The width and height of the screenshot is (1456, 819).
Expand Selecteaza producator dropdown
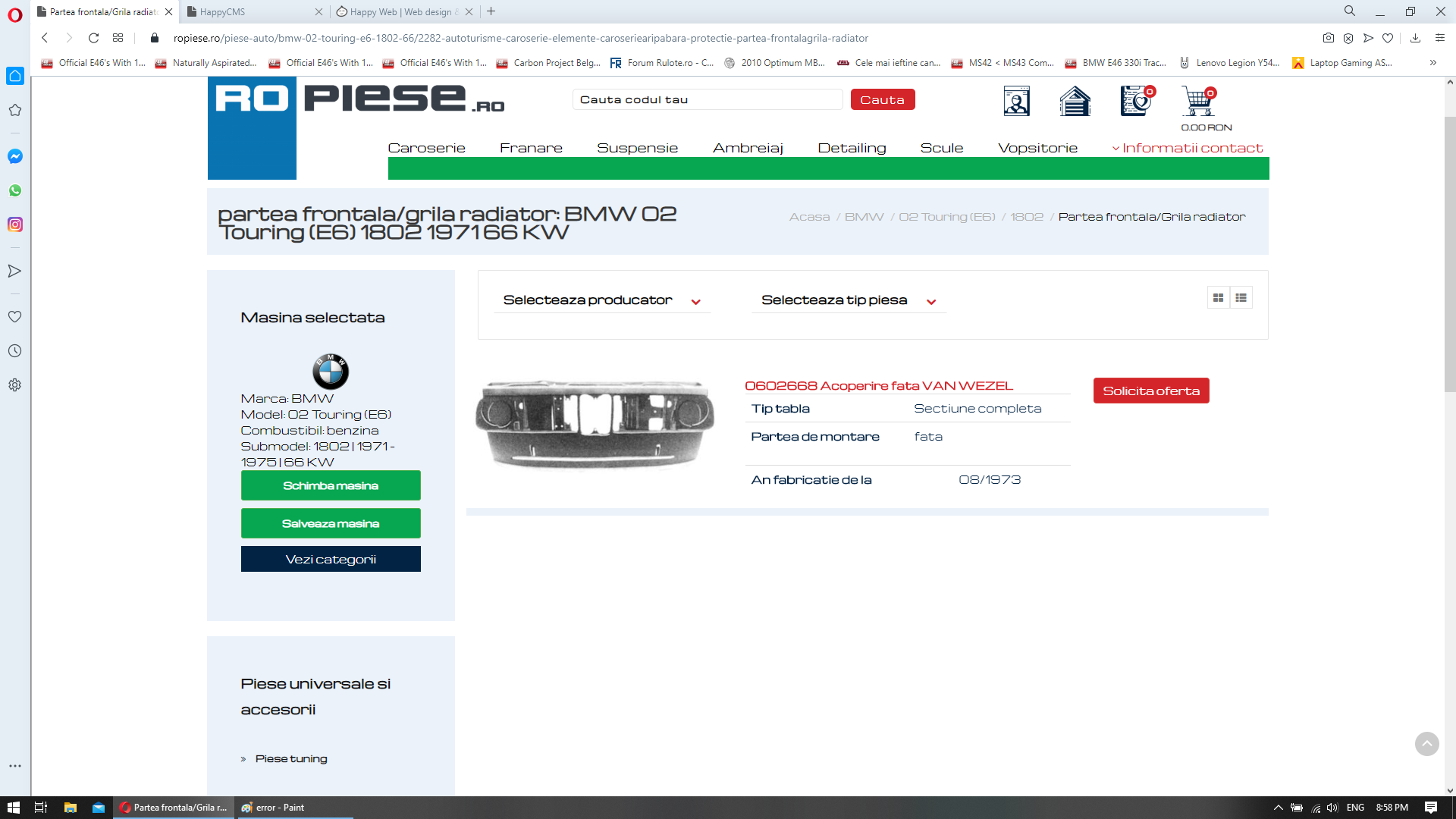point(602,300)
